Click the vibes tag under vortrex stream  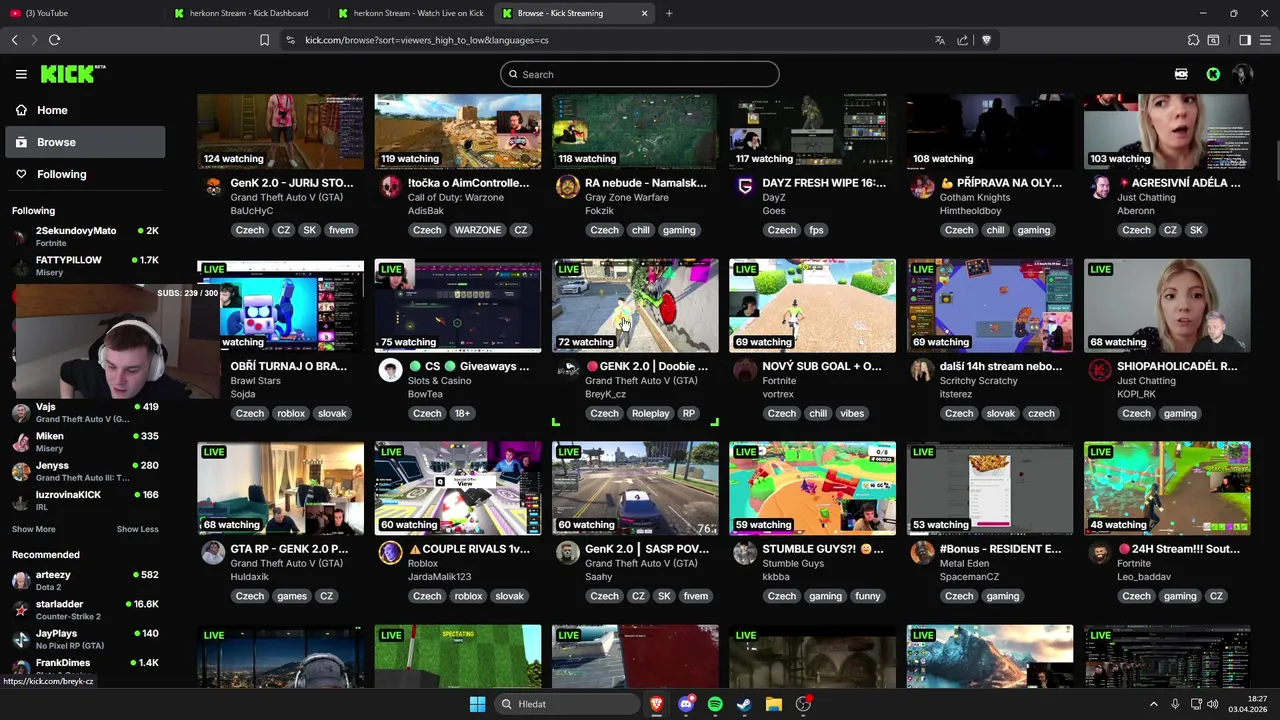point(852,413)
